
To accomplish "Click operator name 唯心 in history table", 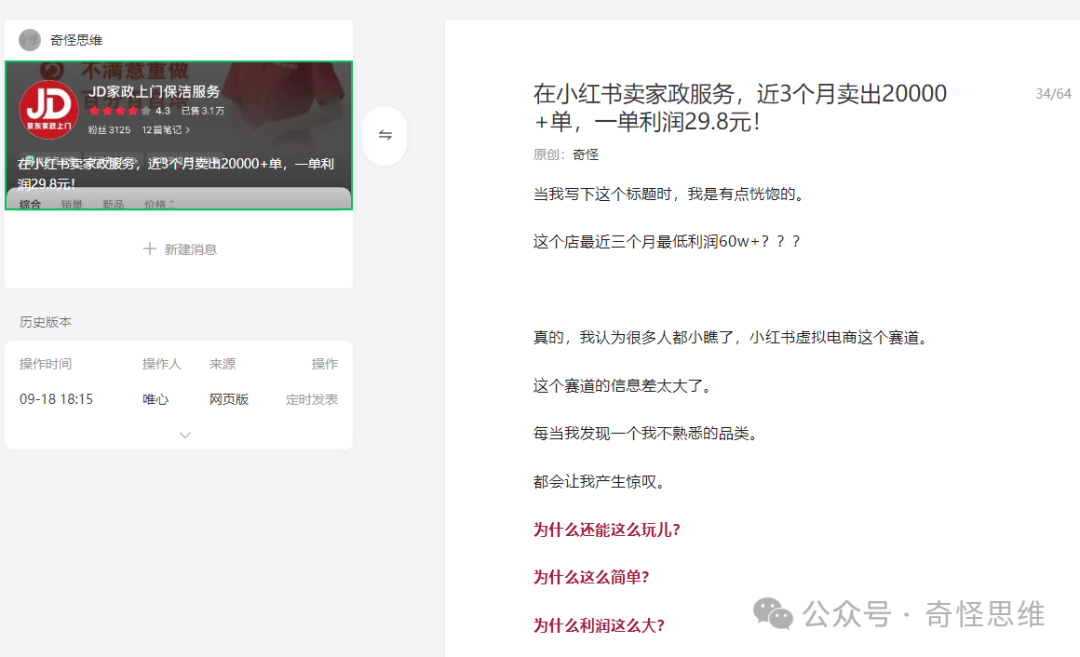I will pos(155,399).
